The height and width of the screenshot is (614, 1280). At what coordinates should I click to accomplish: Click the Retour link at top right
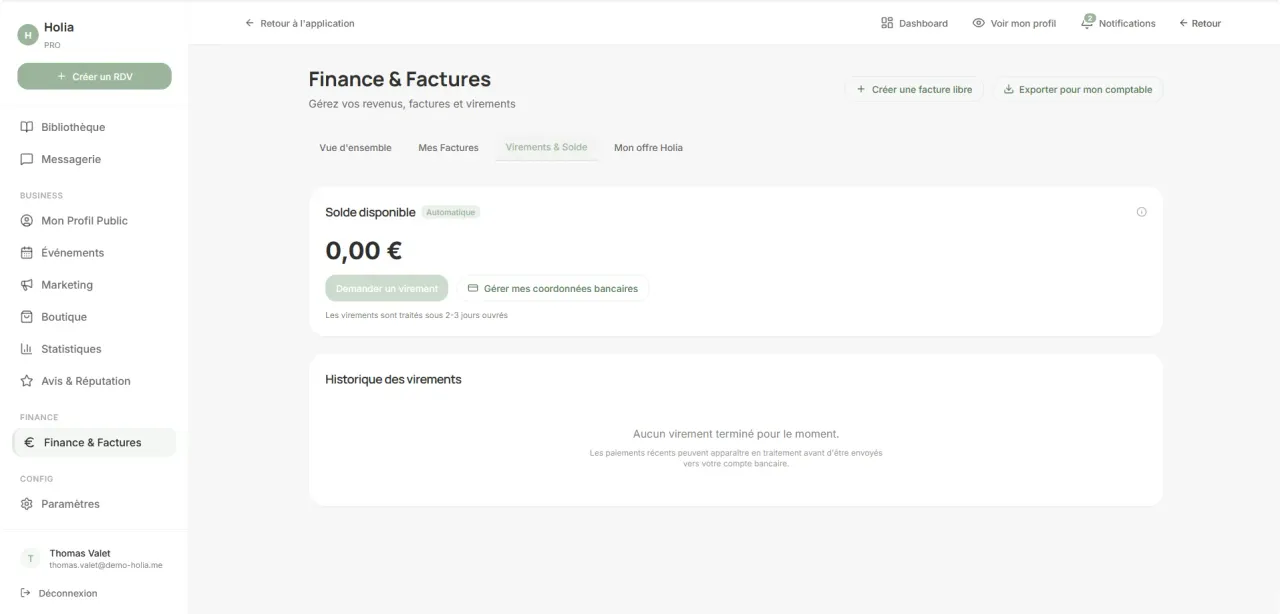coord(1200,23)
